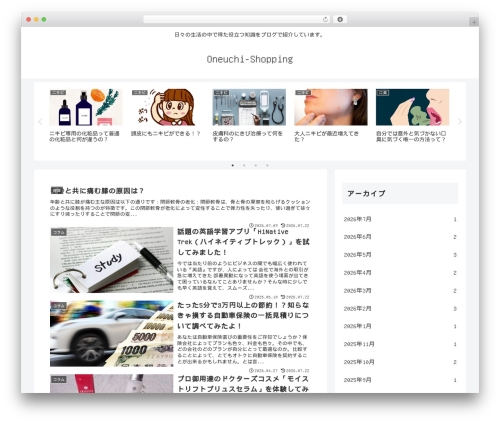Viewport: 500px width, 423px height.
Task: Click the 口臭 tag on breath illustration
Action: point(383,92)
